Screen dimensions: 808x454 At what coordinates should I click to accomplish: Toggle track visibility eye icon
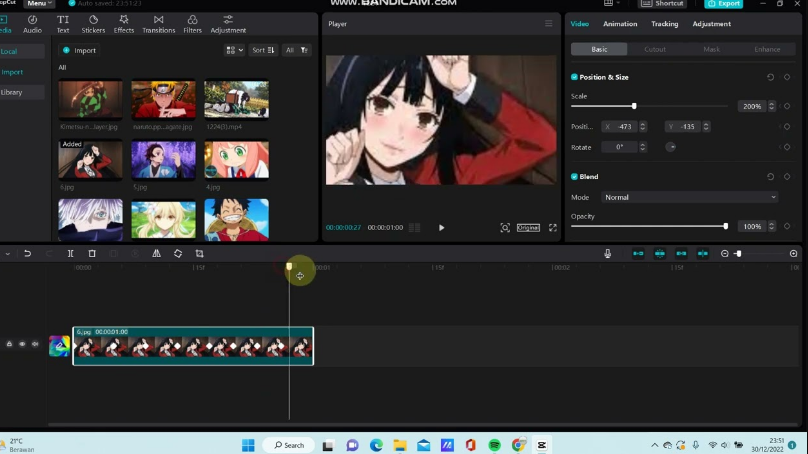click(22, 344)
